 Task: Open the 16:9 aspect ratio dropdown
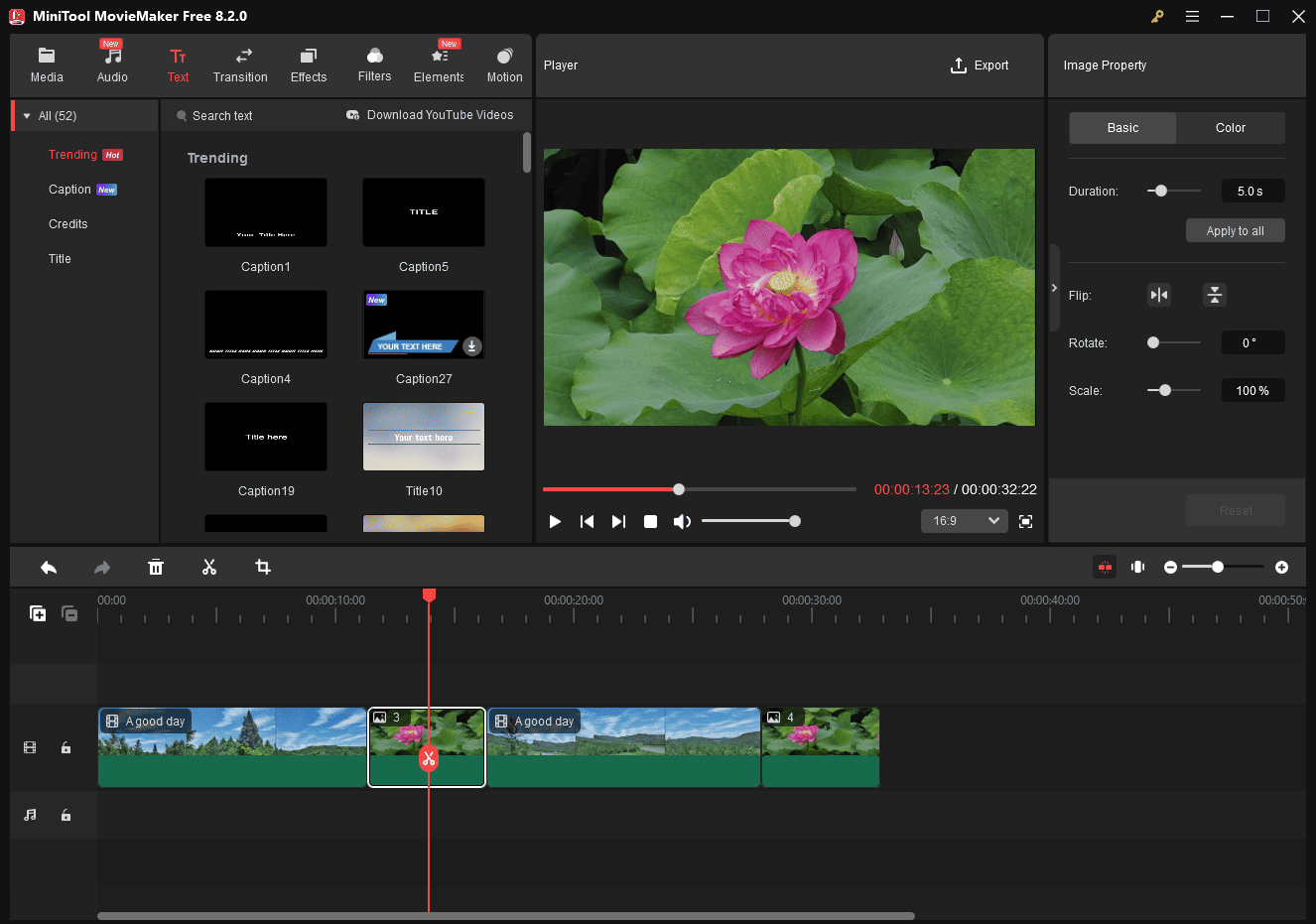[x=965, y=521]
